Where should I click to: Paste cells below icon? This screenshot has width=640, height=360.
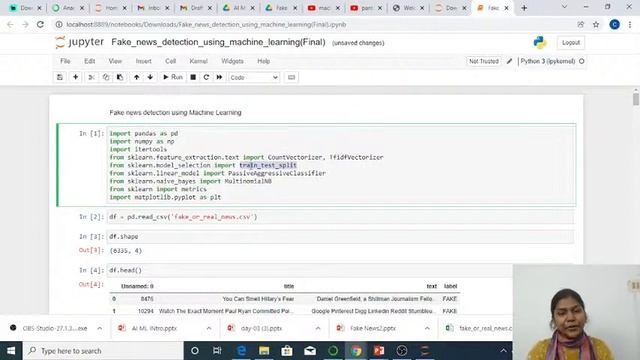point(120,77)
